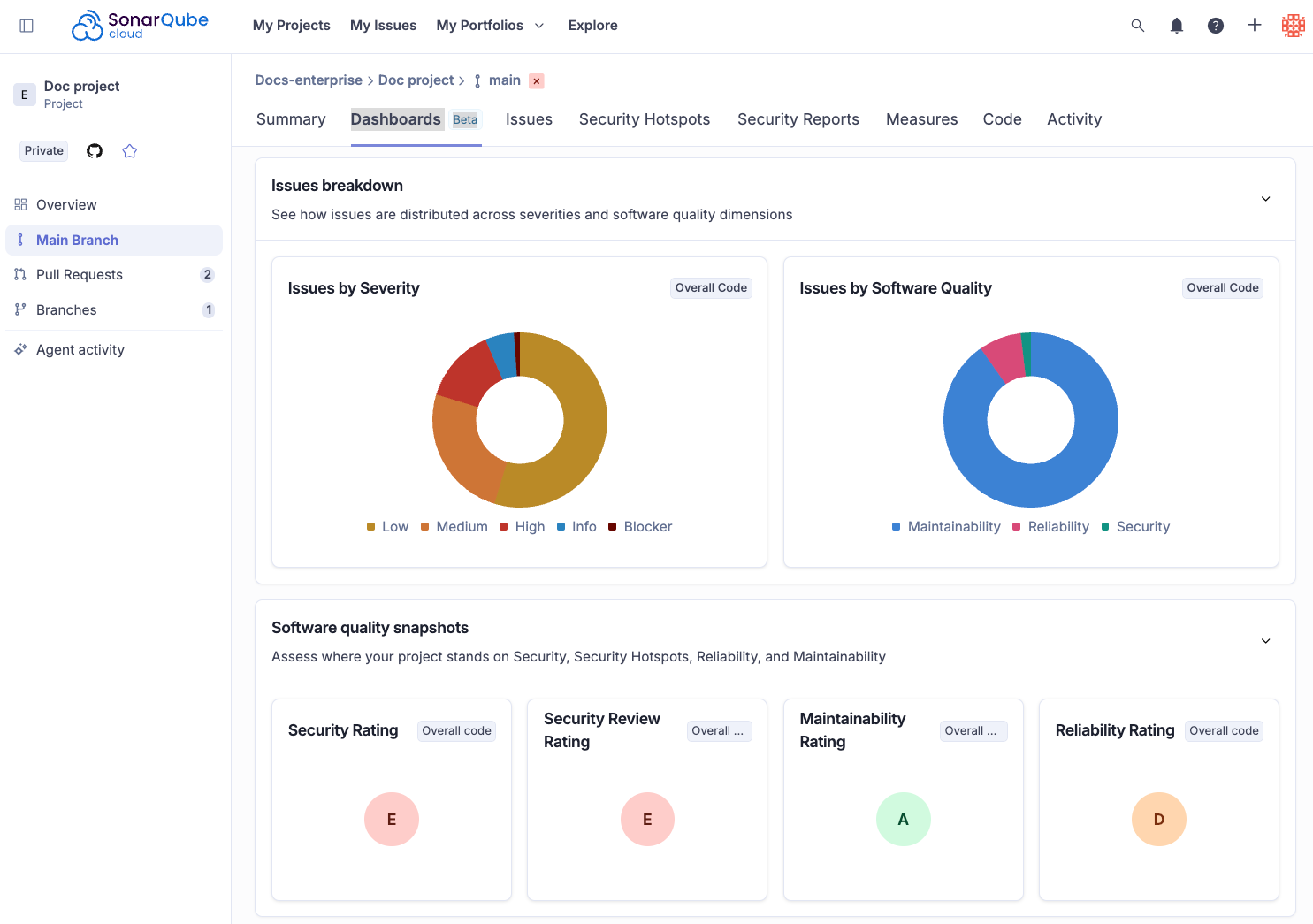Open help via the question mark icon

(x=1216, y=26)
